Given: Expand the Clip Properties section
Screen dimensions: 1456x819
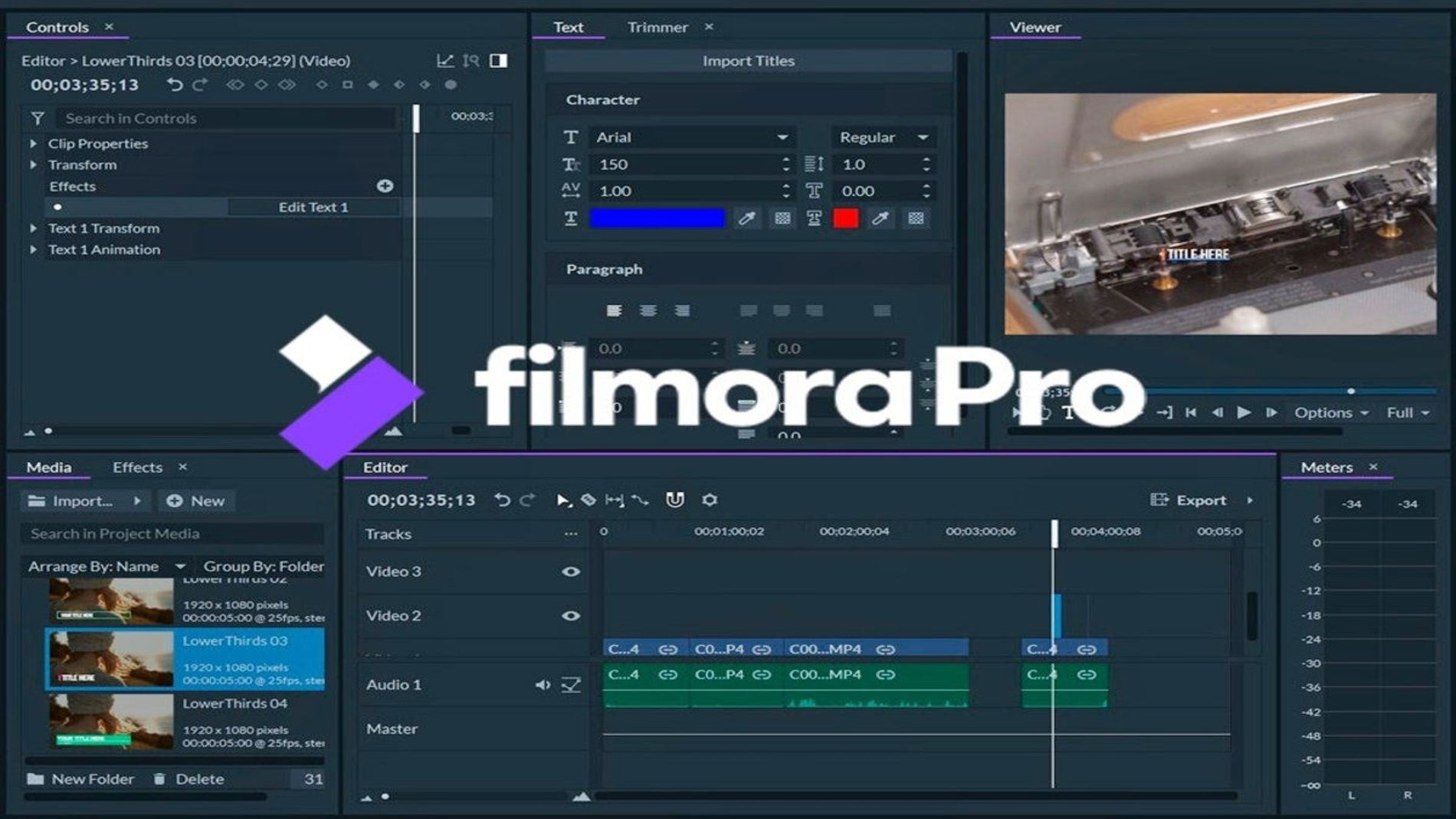Looking at the screenshot, I should pyautogui.click(x=34, y=143).
